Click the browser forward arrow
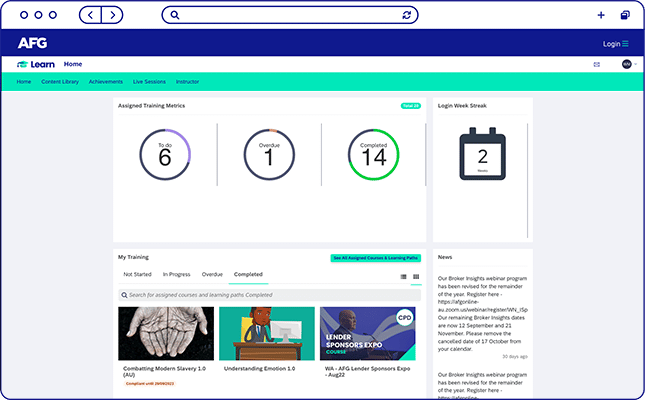Viewport: 645px width, 400px height. tap(113, 15)
